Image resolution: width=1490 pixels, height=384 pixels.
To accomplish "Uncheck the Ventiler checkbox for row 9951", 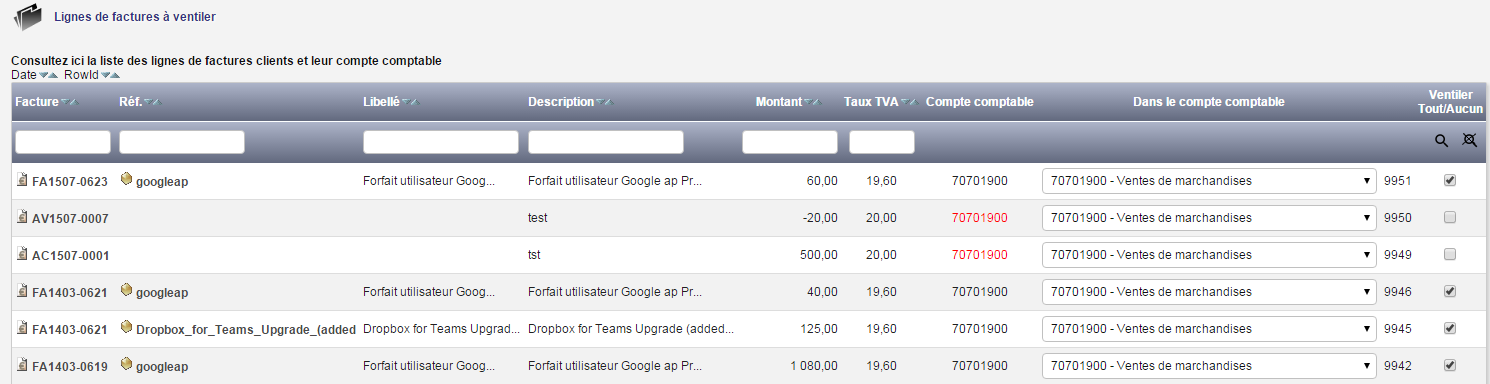I will pyautogui.click(x=1450, y=180).
